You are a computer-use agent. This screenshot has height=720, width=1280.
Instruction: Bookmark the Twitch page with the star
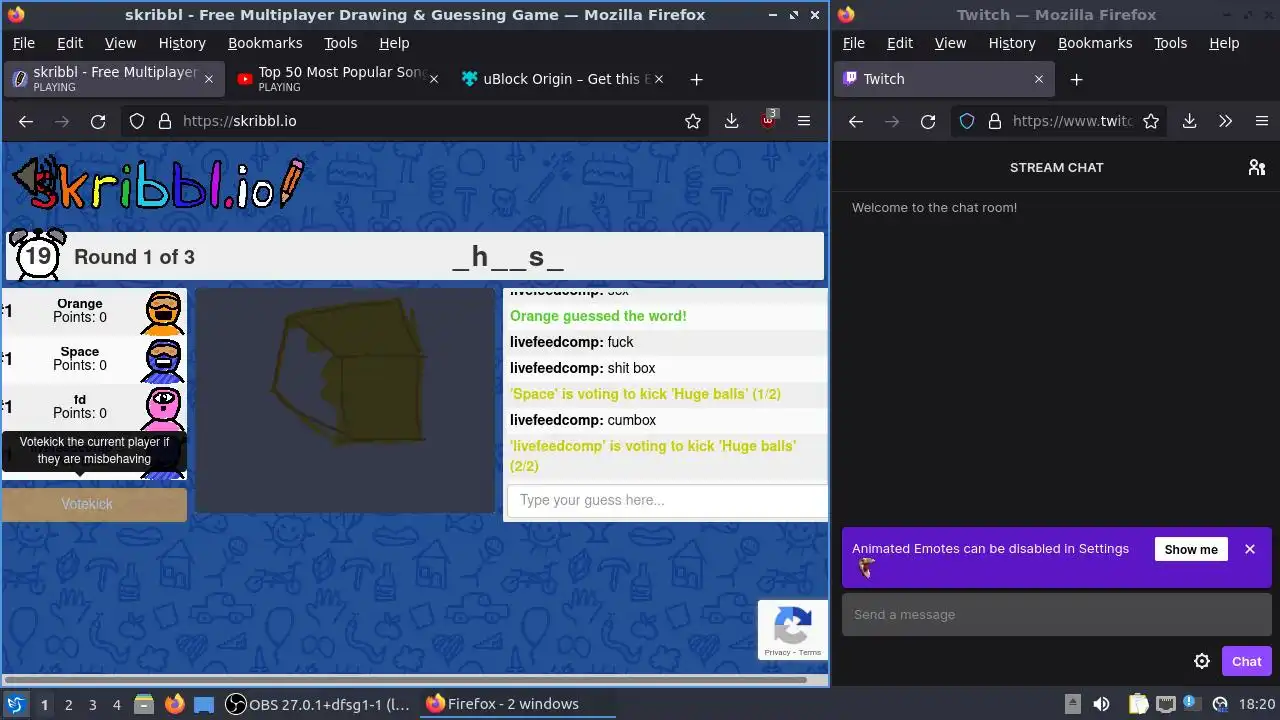point(1151,121)
